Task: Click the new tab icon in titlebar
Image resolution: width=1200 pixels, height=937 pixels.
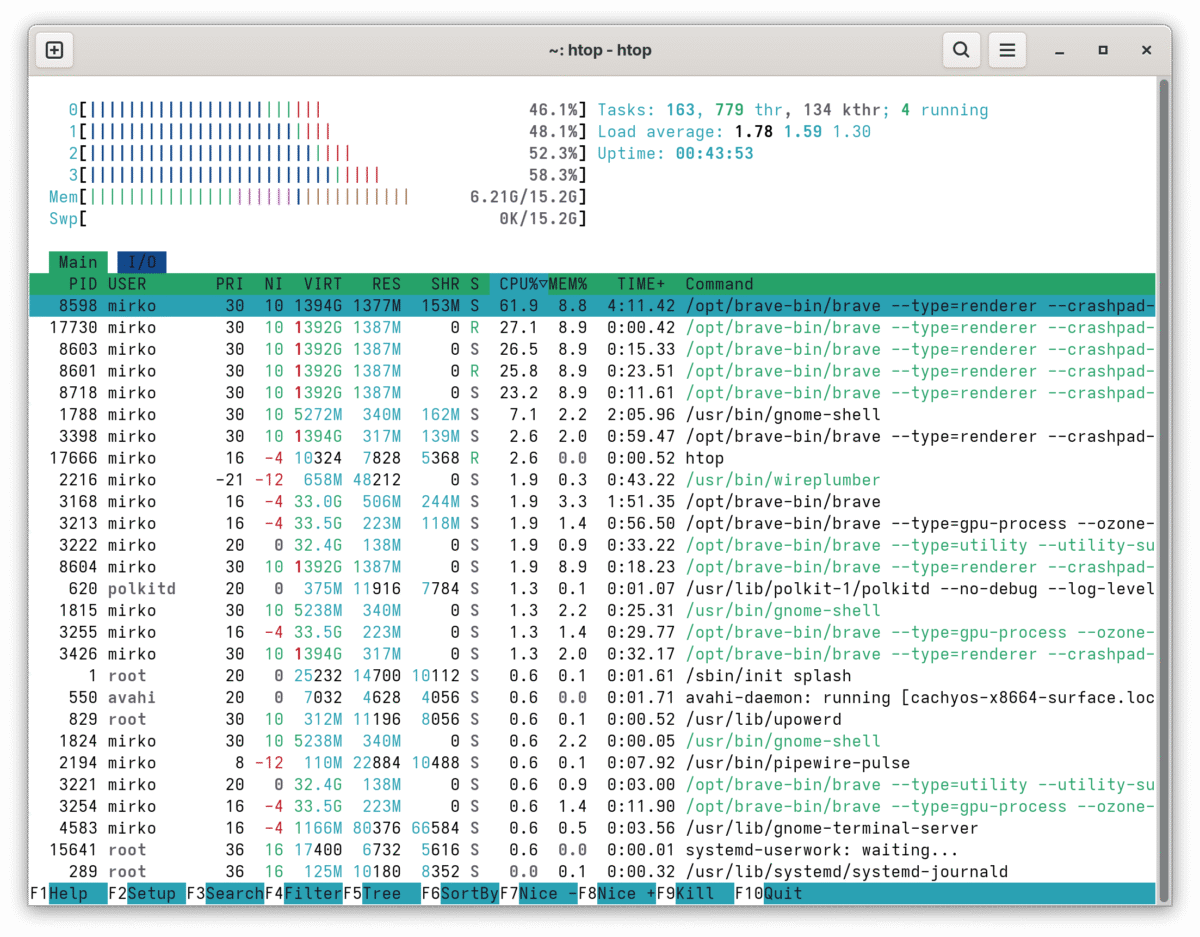Action: [55, 50]
